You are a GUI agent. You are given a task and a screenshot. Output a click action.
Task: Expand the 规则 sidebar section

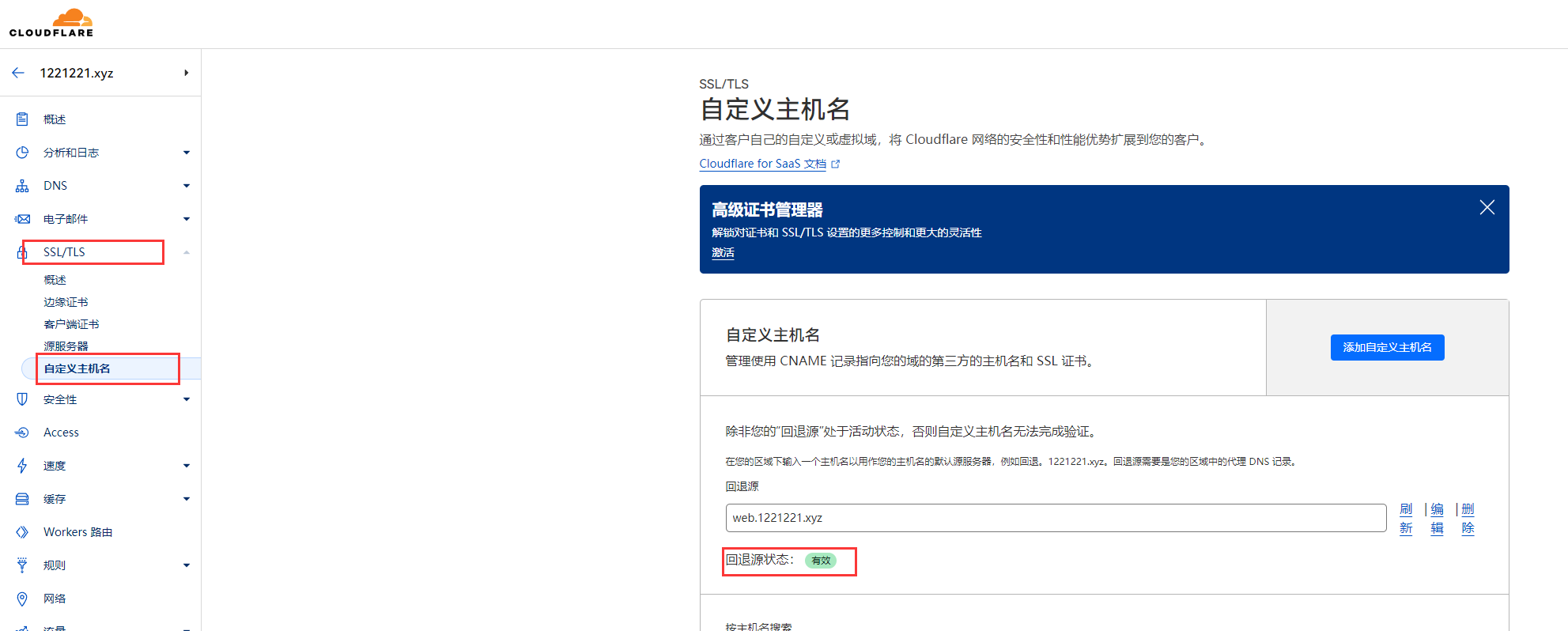(x=187, y=565)
